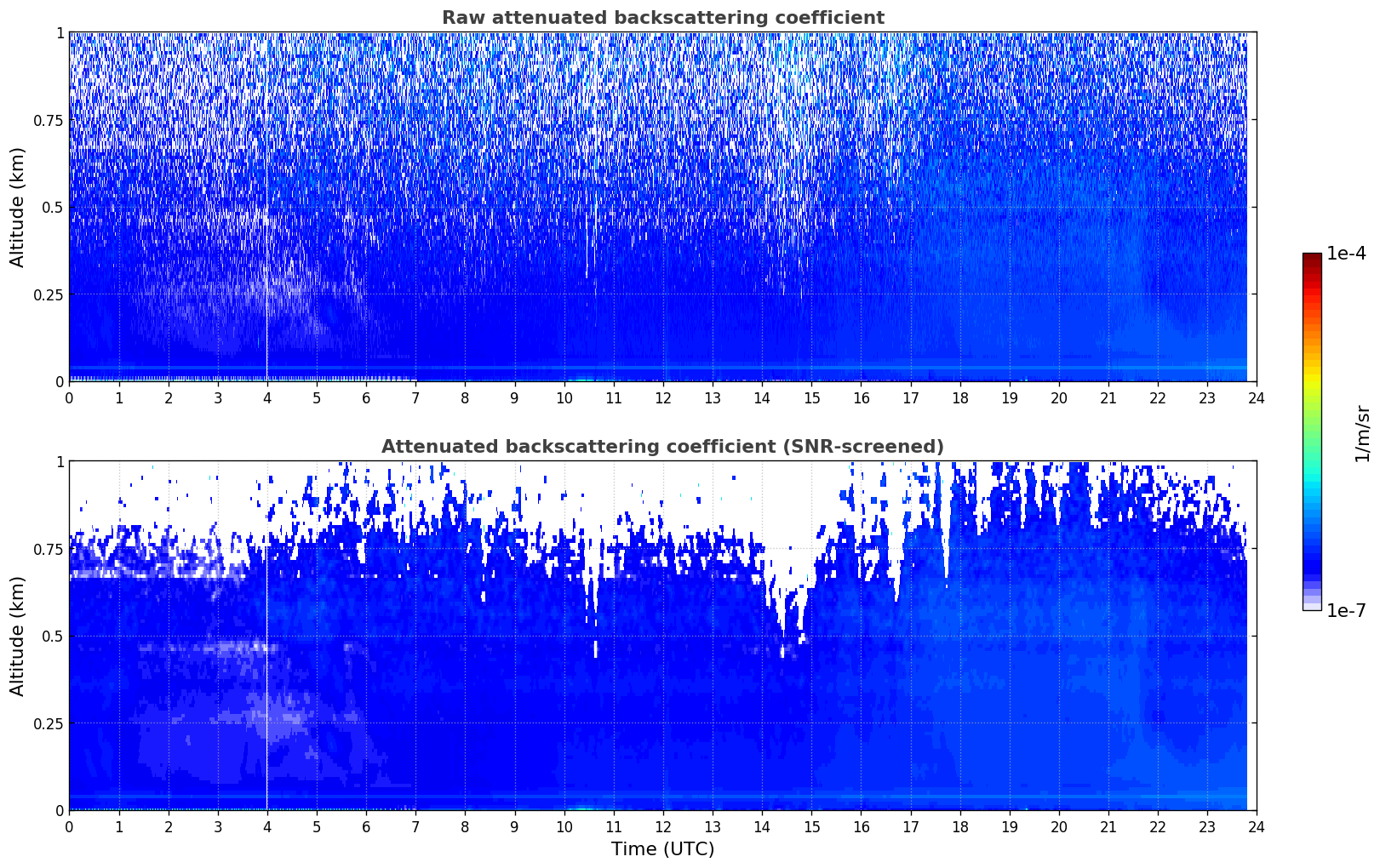
Task: Click hour tick '7' under the top plot
Action: pyautogui.click(x=415, y=397)
